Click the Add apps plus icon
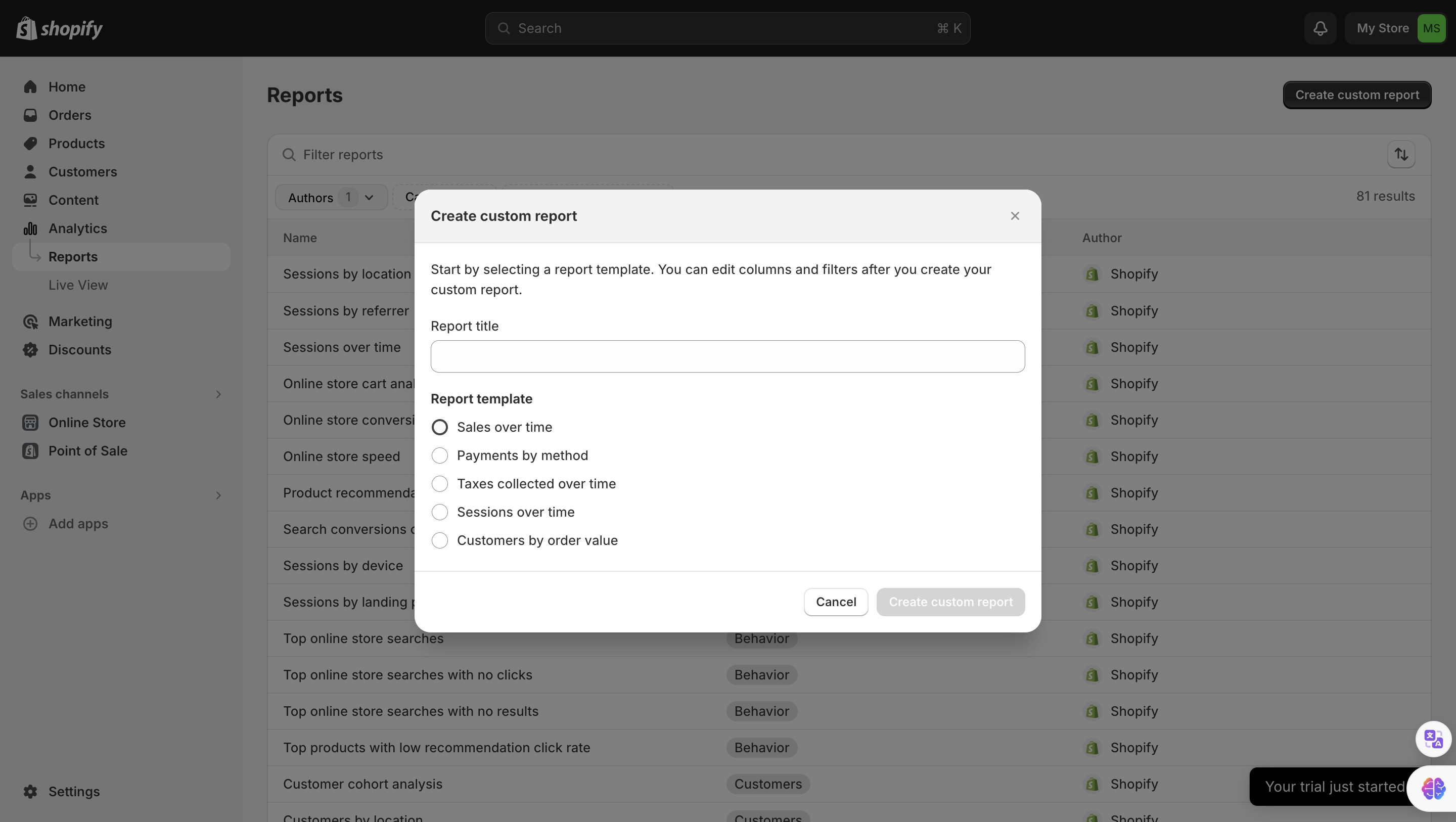The height and width of the screenshot is (822, 1456). [30, 524]
